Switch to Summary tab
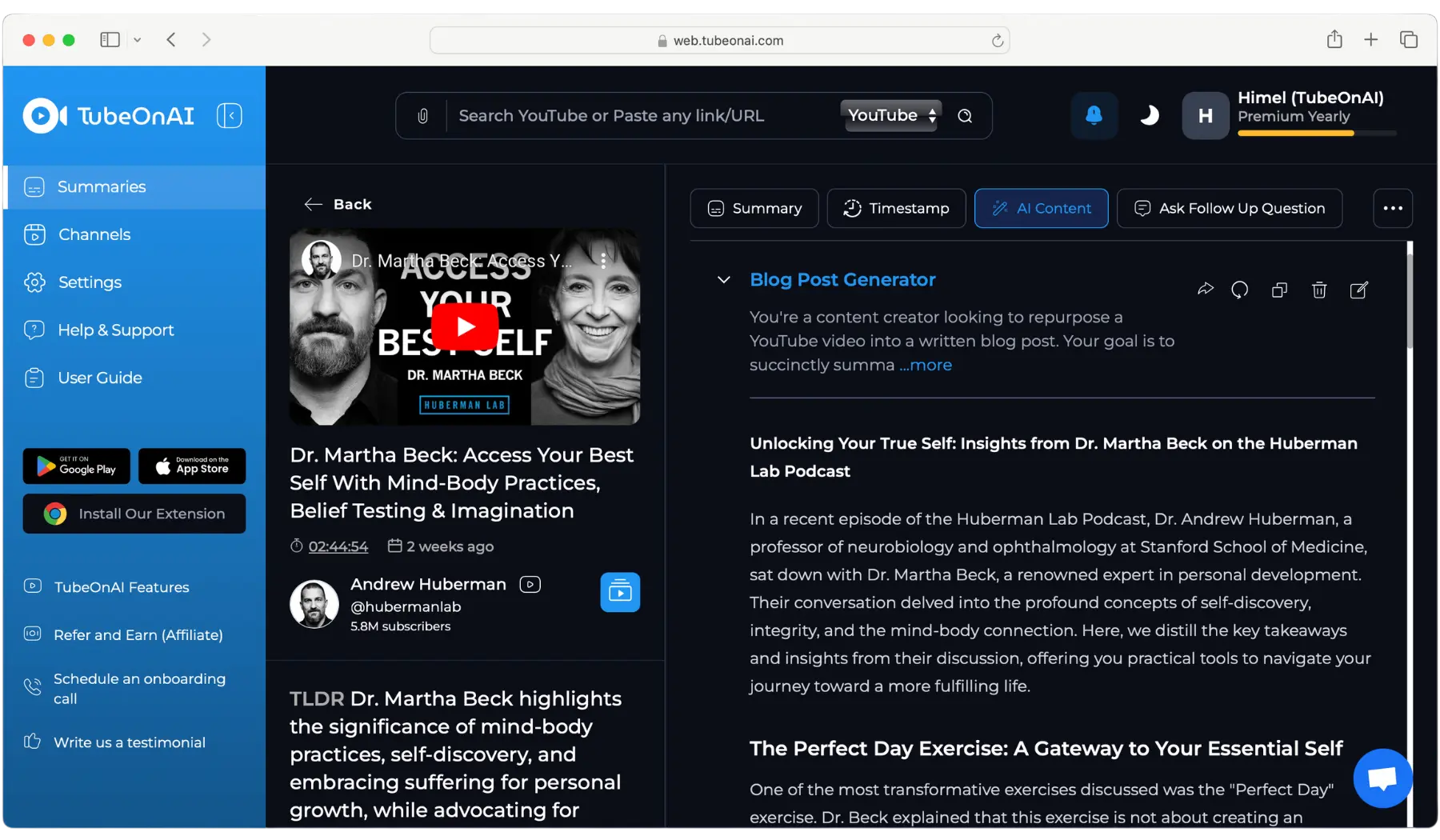Viewport: 1440px width, 840px height. coord(754,208)
